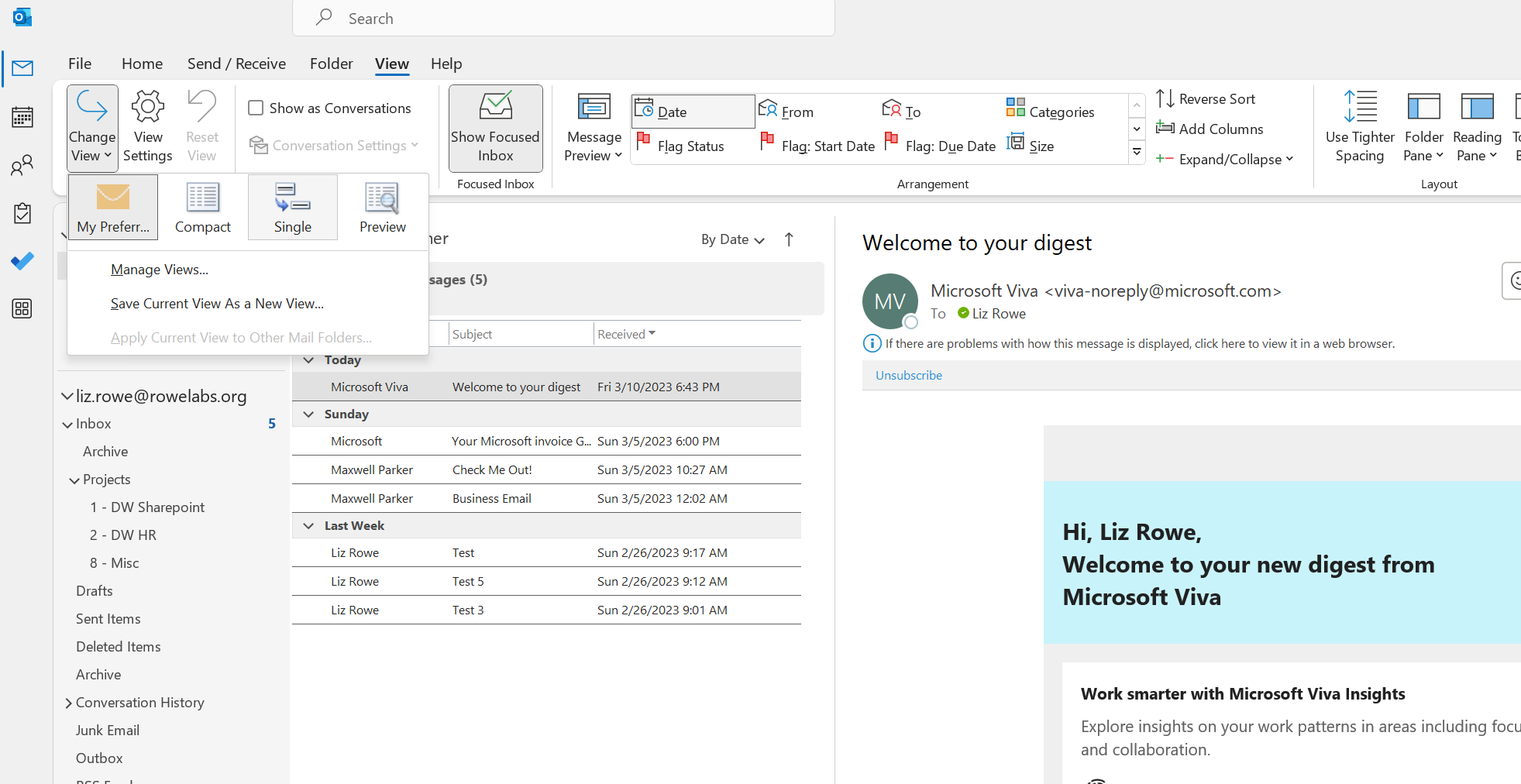
Task: Sort by the Subject column header
Action: click(521, 334)
